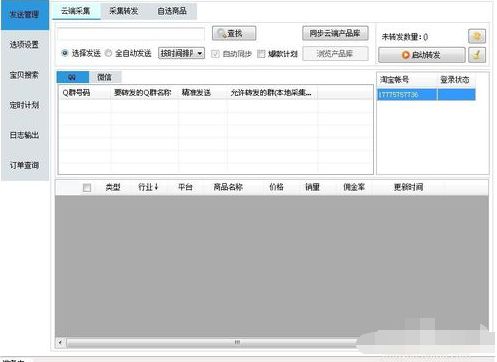Click the 同步云端产品库 button
Image resolution: width=497 pixels, height=362 pixels.
point(335,33)
